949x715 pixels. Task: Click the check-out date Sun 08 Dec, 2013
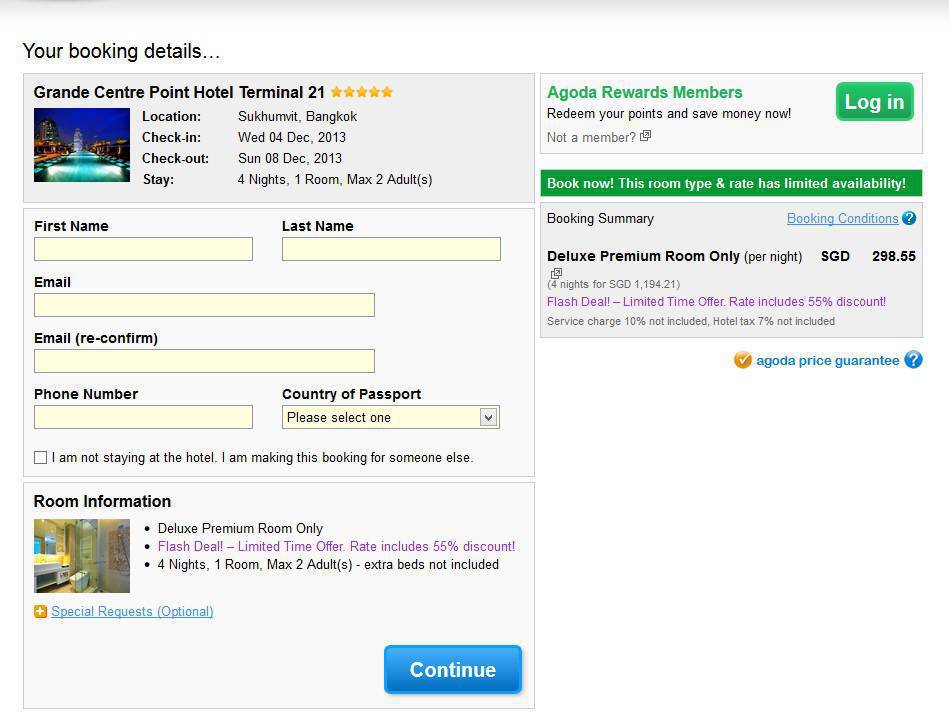click(290, 159)
